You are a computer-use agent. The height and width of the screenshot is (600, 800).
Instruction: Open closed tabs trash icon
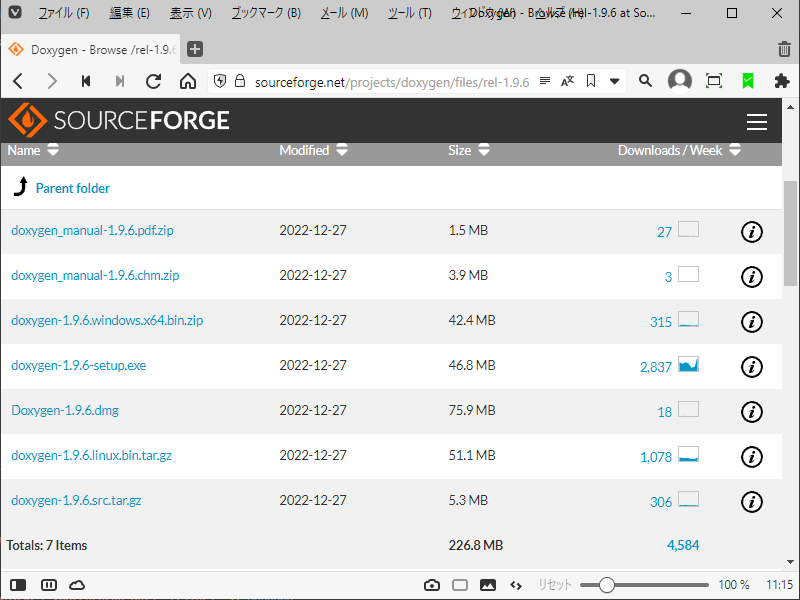tap(784, 49)
